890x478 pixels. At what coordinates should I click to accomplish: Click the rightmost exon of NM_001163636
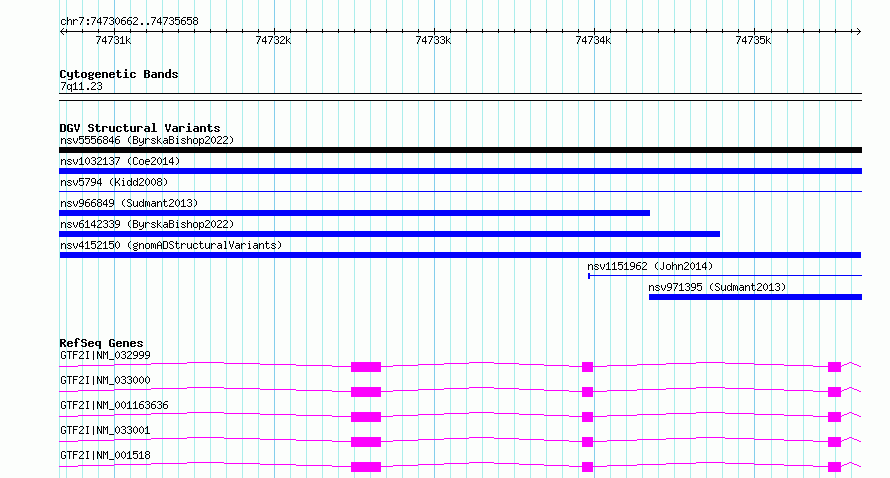(834, 417)
